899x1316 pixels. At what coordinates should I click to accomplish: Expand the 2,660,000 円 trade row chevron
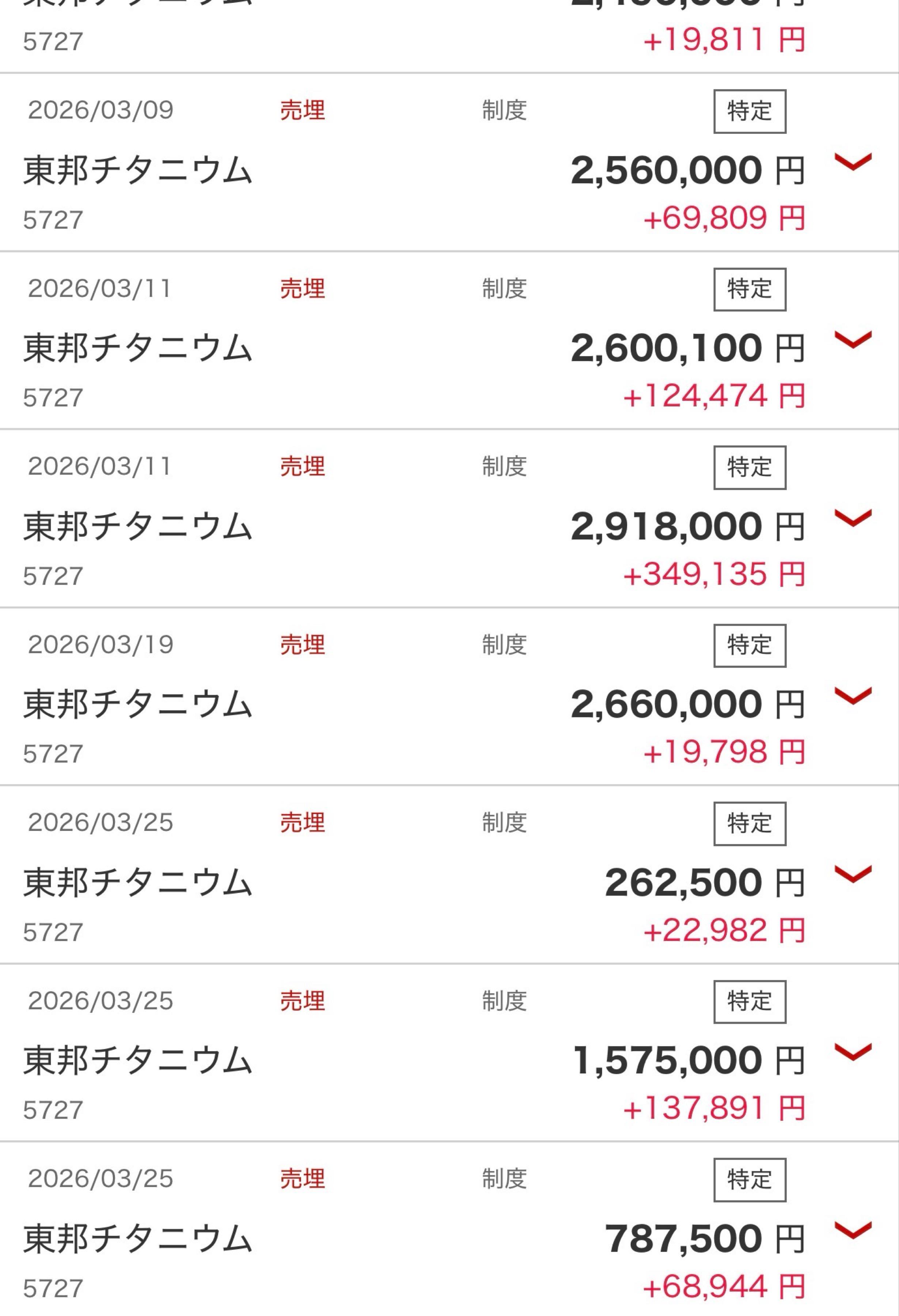pos(853,696)
